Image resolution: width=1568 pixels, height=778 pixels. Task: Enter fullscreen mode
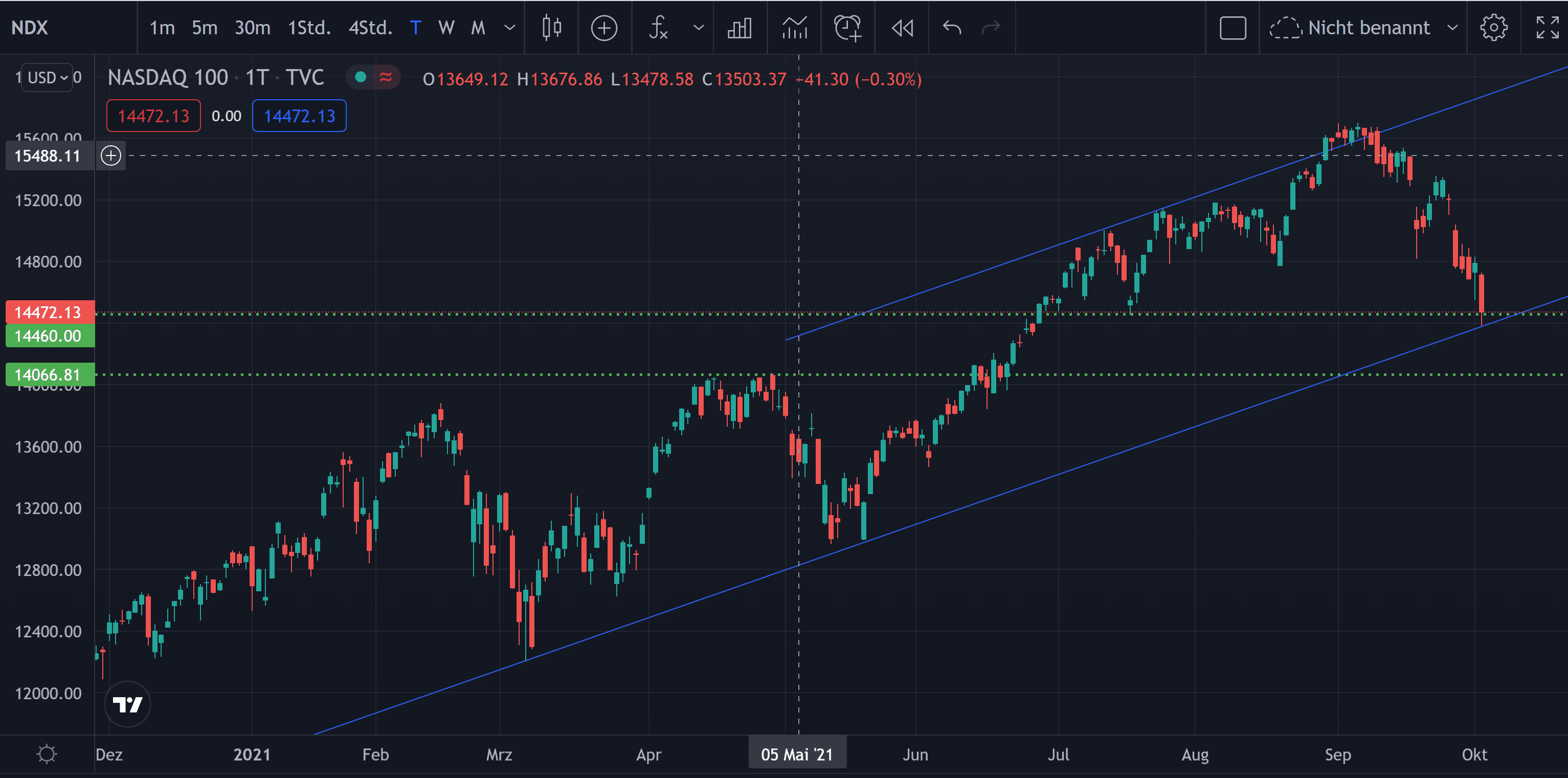coord(1547,28)
